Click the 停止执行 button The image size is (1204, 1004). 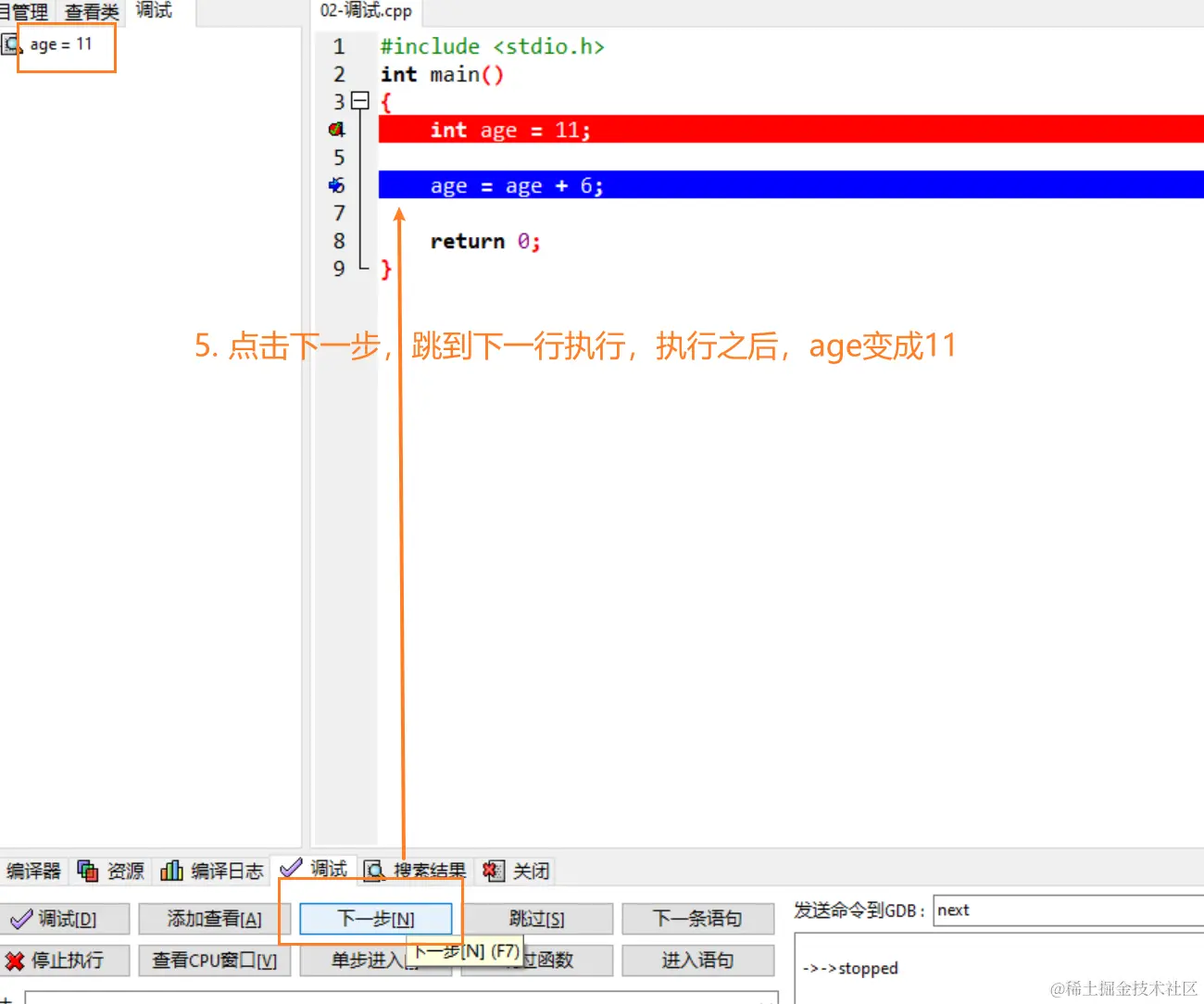65,960
